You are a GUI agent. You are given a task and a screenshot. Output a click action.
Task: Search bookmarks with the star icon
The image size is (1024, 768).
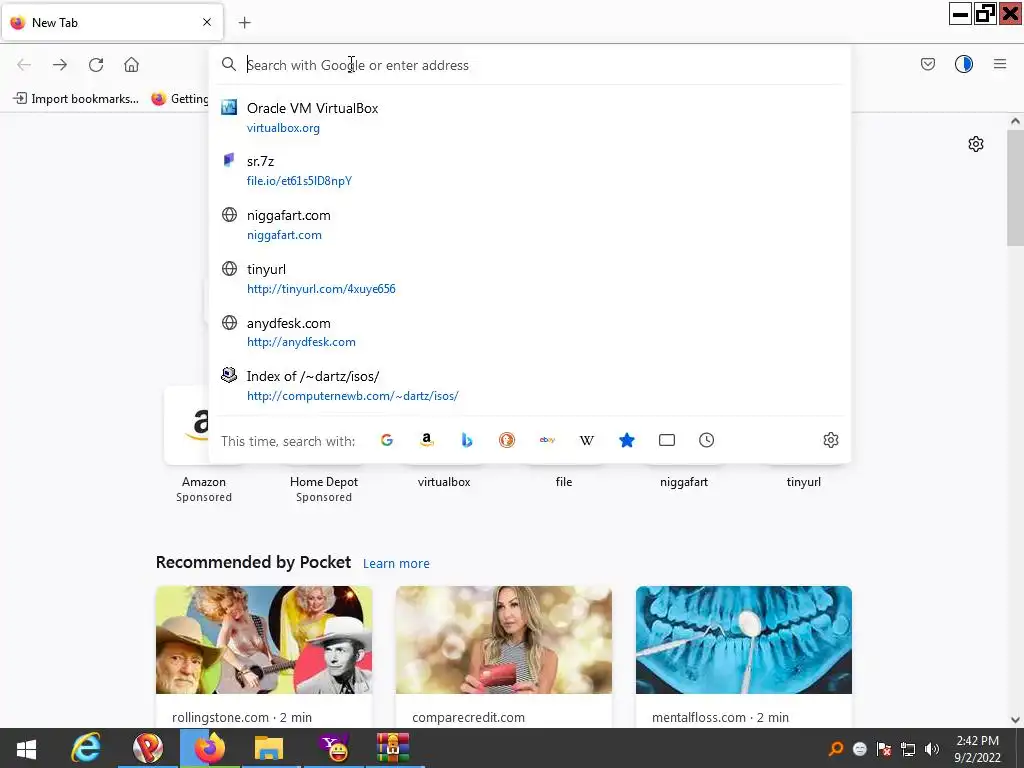click(x=626, y=440)
